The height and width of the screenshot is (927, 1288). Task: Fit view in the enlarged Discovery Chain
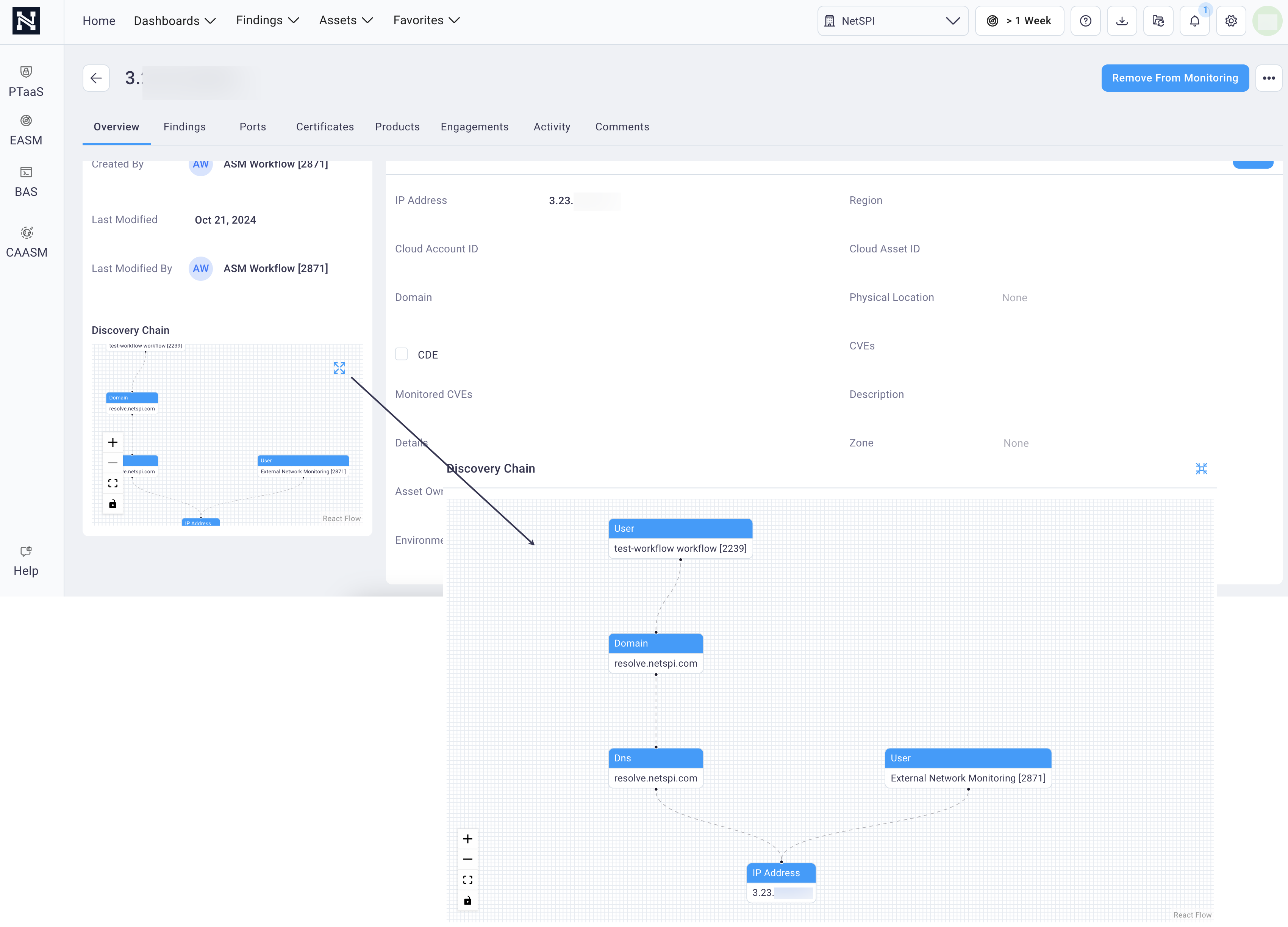tap(467, 880)
